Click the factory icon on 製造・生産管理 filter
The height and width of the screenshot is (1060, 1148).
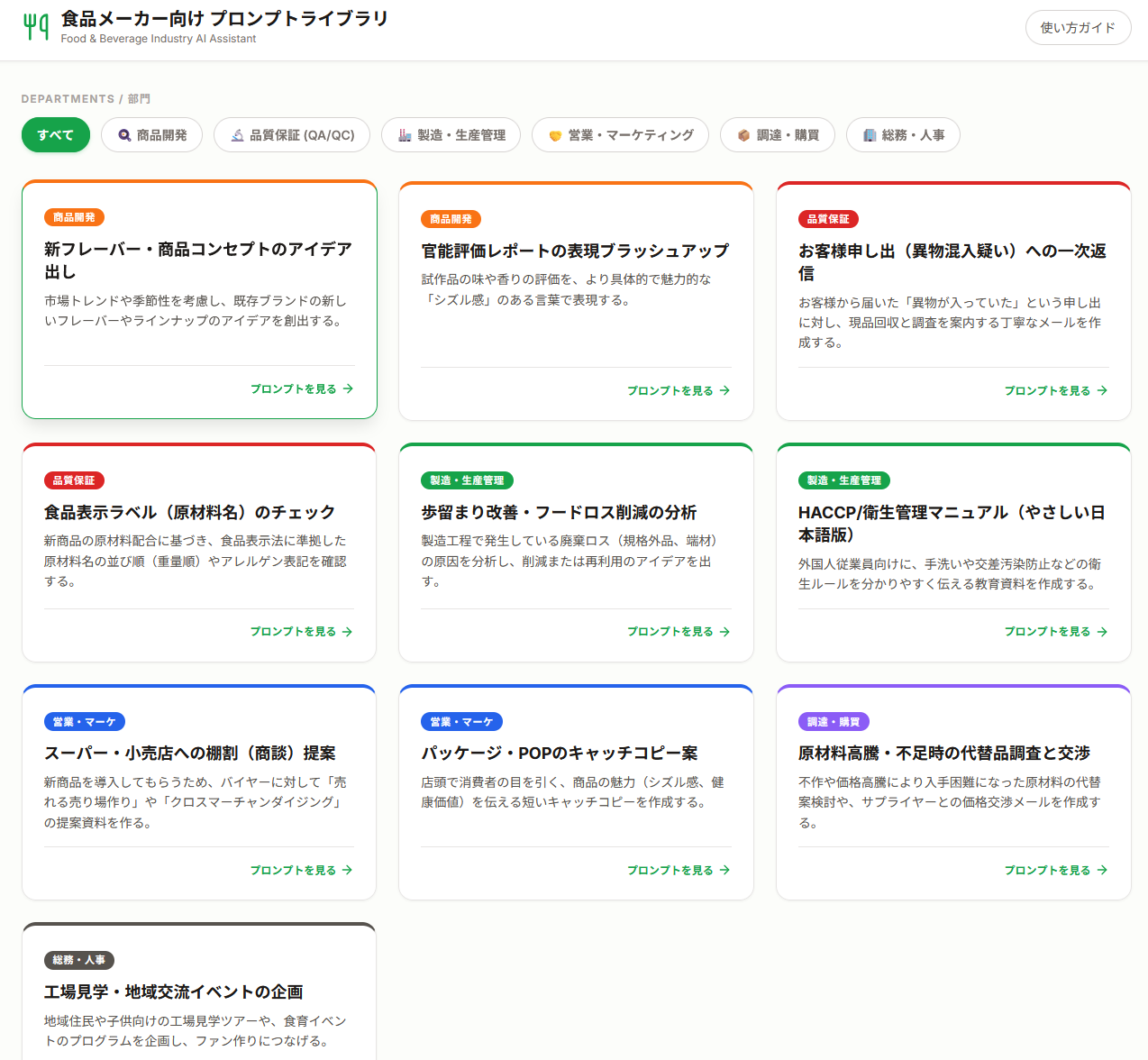(x=405, y=135)
